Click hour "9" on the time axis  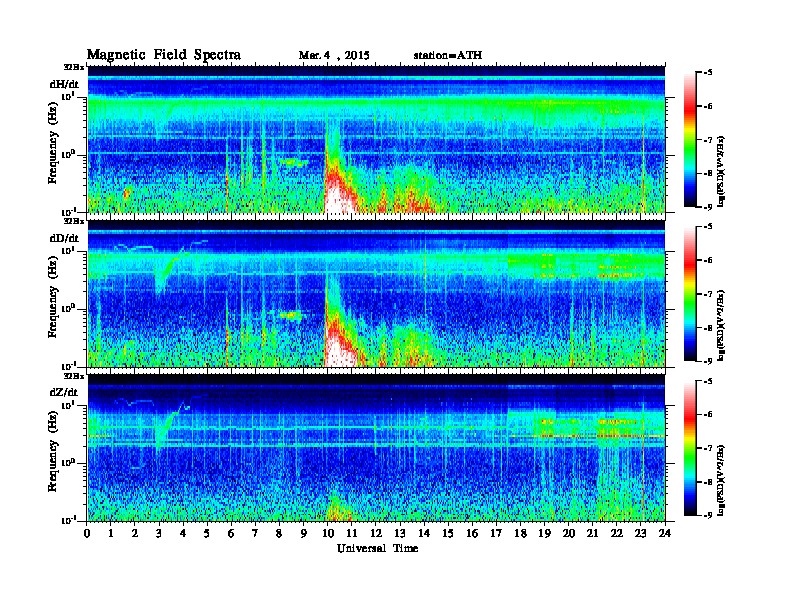click(304, 534)
